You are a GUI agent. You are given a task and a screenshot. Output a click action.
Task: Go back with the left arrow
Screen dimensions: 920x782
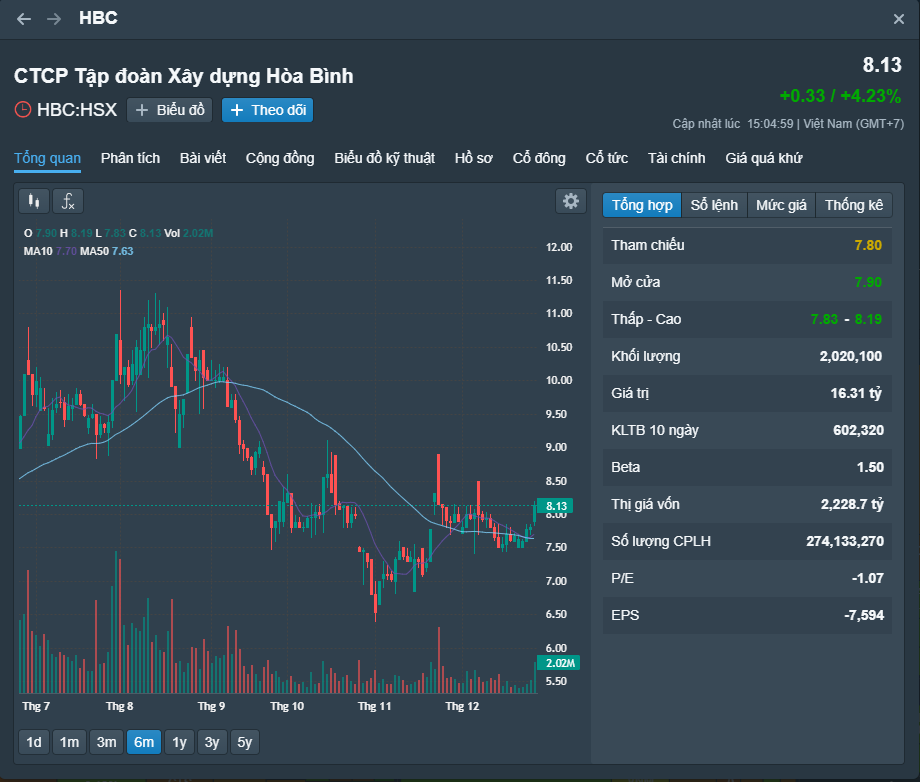tap(24, 19)
